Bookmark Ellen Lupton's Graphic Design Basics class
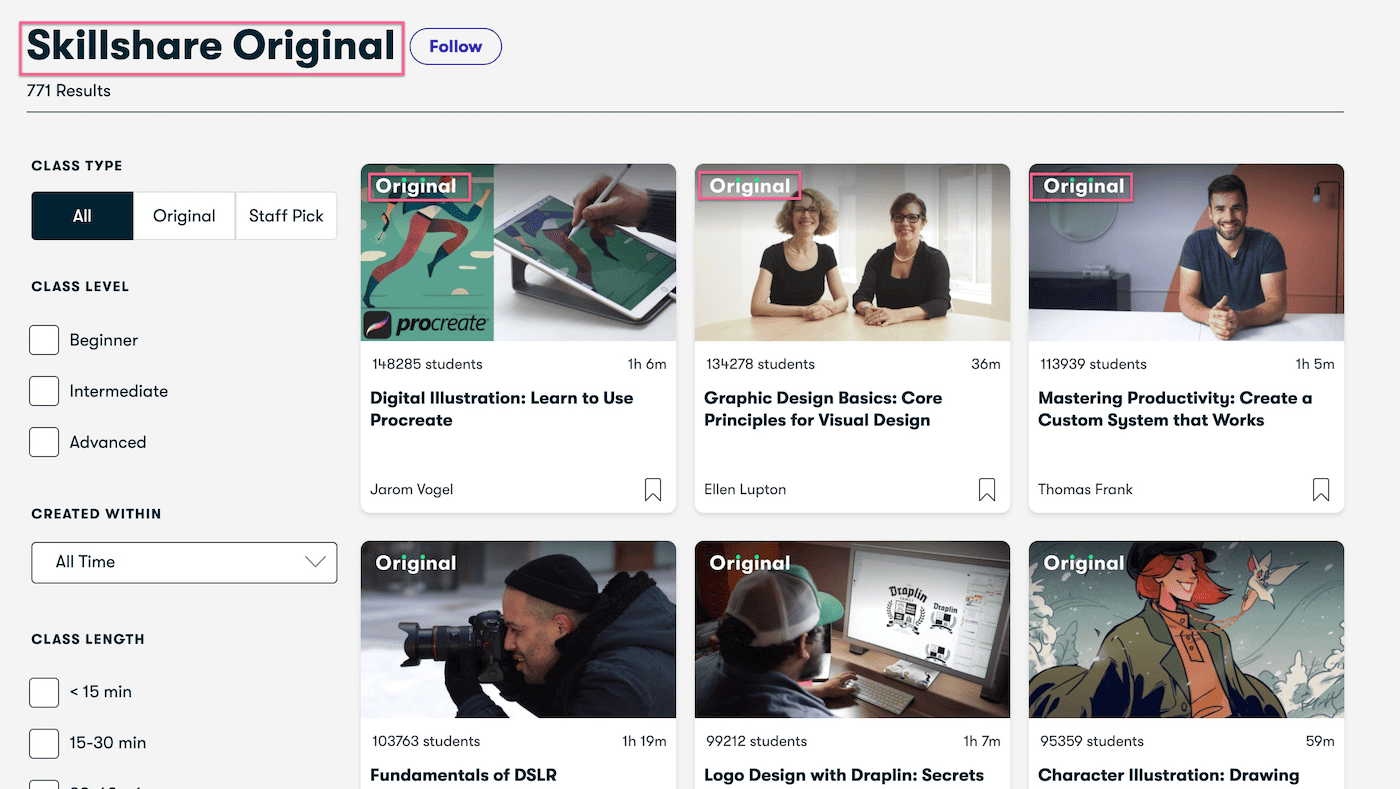 (x=987, y=489)
